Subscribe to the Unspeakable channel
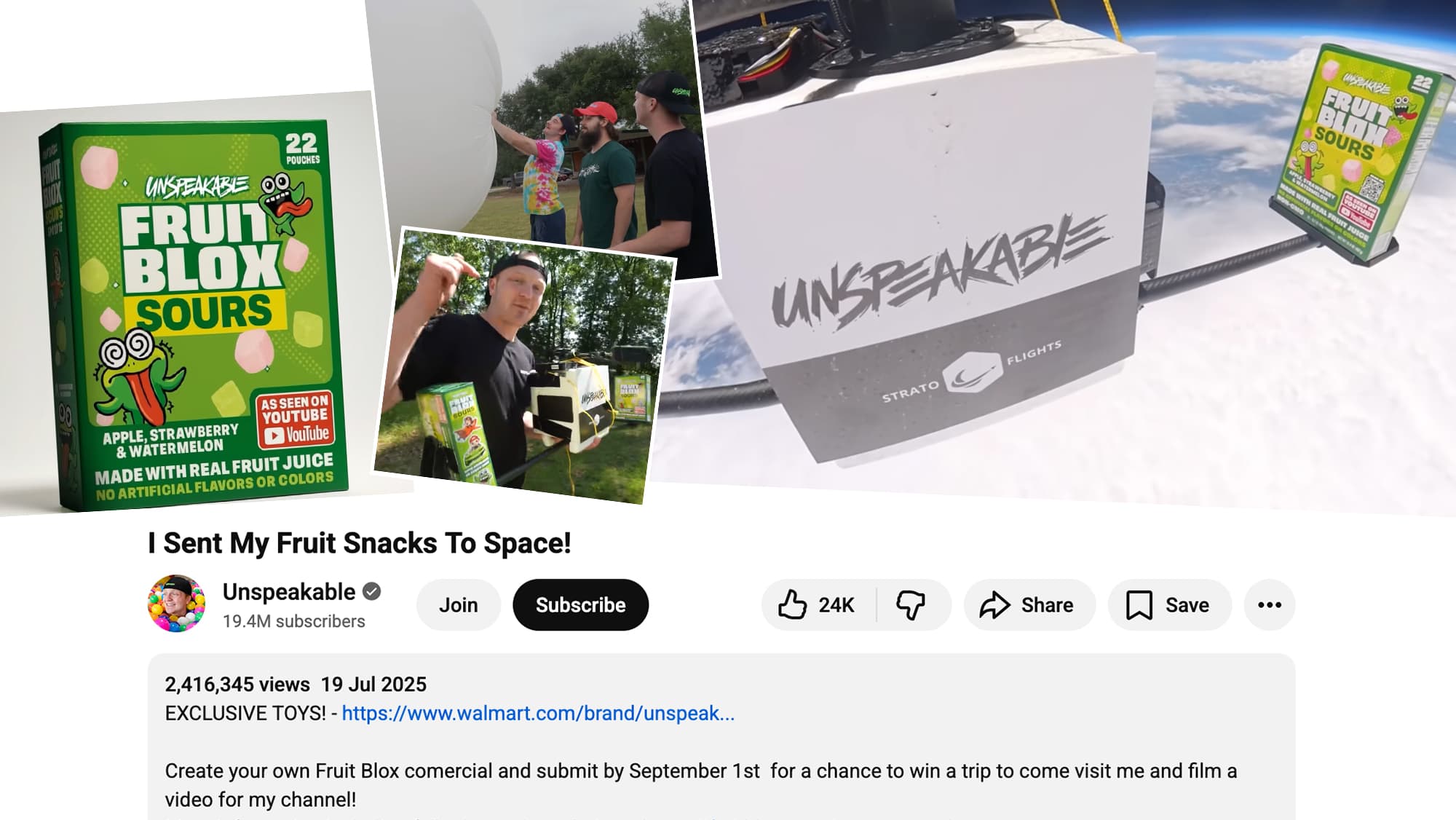This screenshot has width=1456, height=820. pos(580,605)
